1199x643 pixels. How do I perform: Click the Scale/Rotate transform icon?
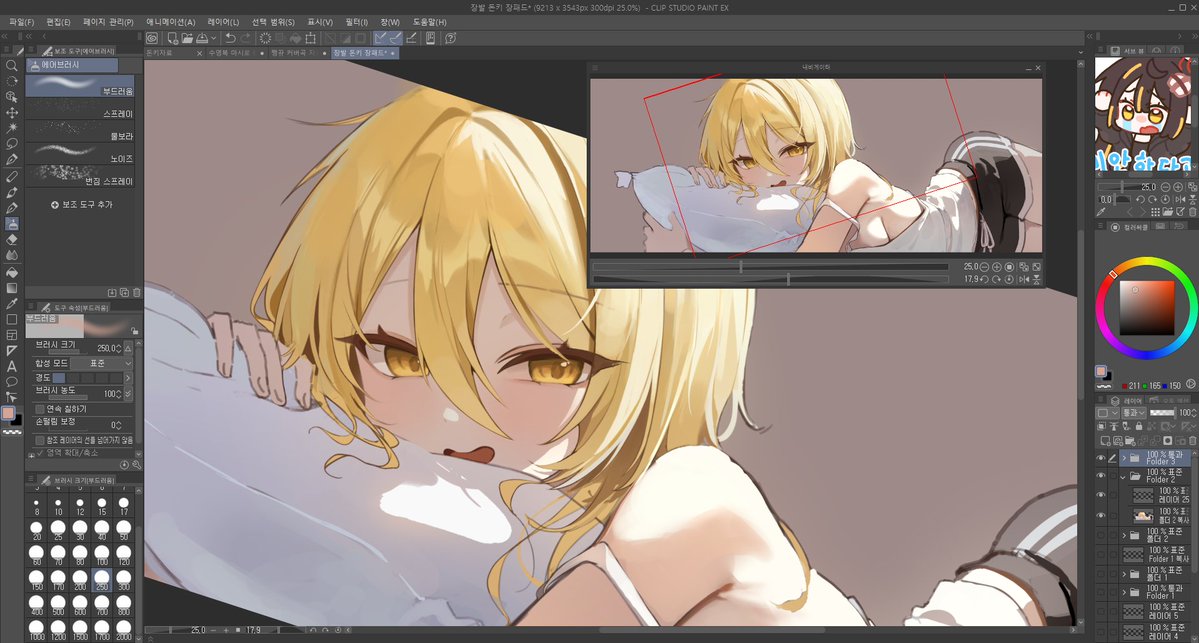(x=310, y=37)
